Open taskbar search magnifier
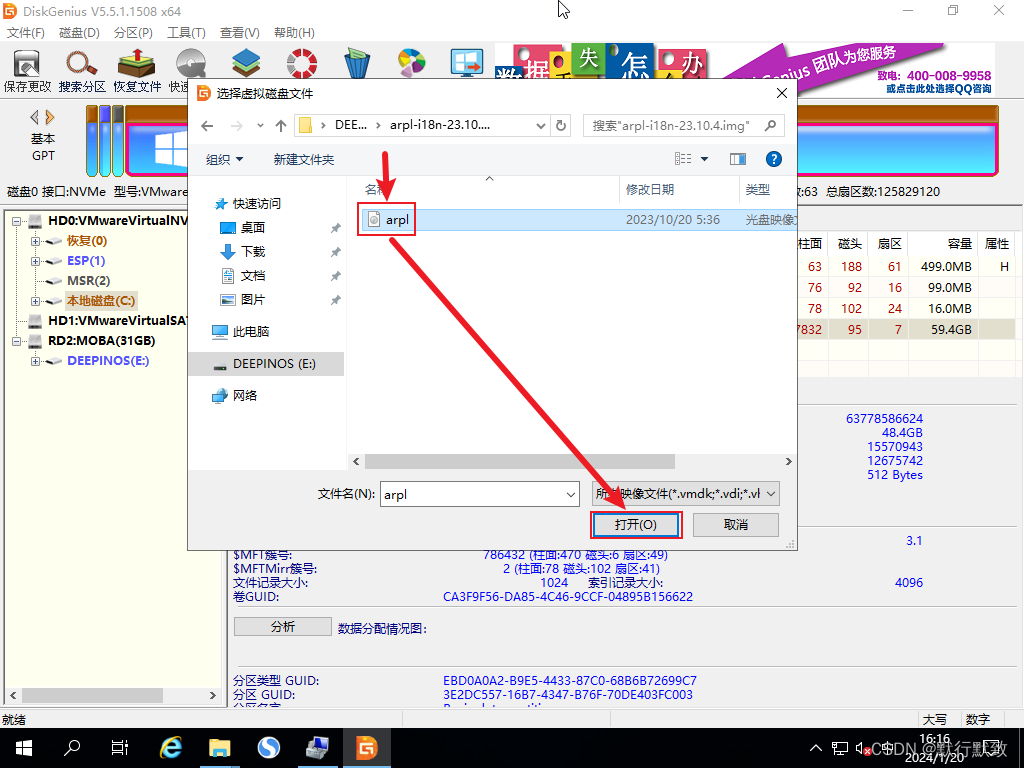The image size is (1024, 768). coord(72,748)
